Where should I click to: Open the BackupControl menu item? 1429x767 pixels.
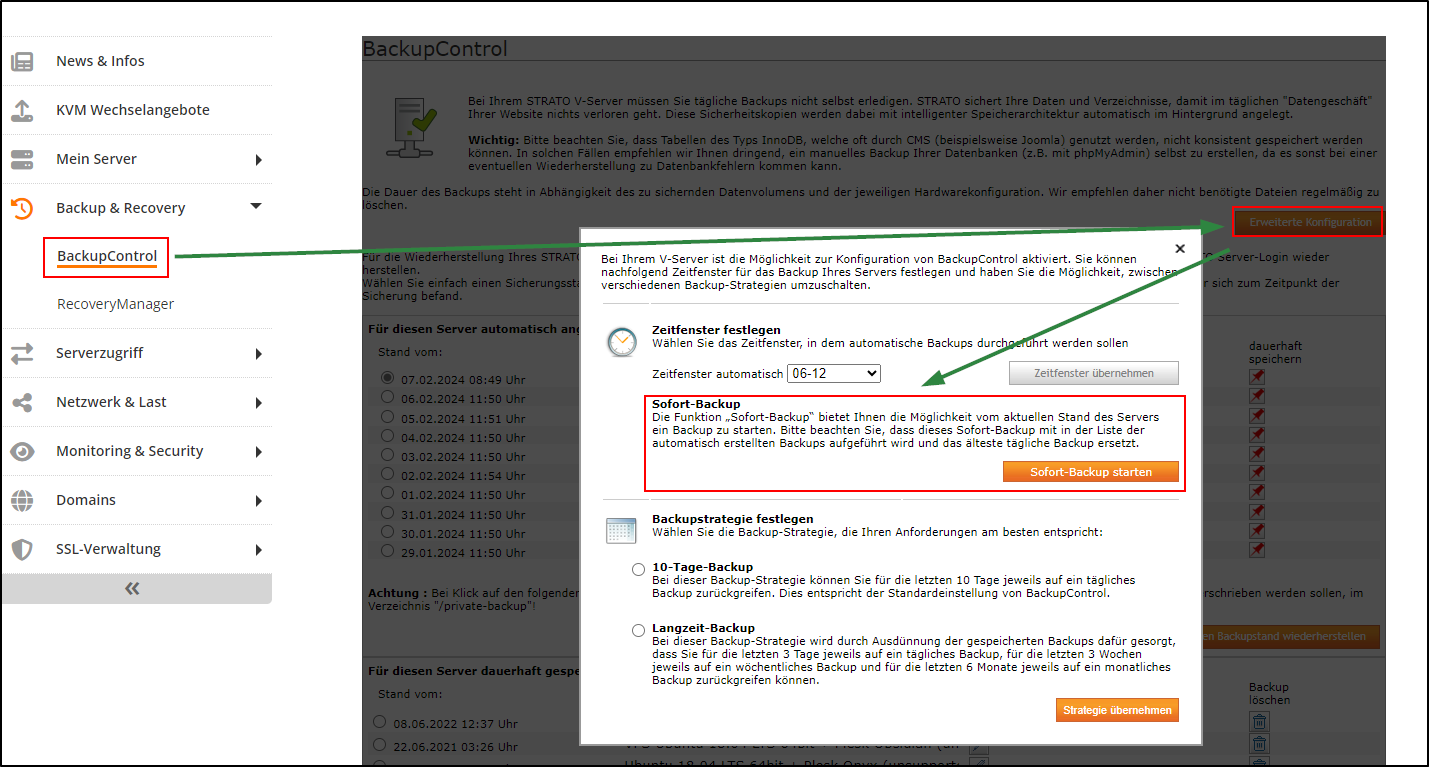click(x=107, y=257)
